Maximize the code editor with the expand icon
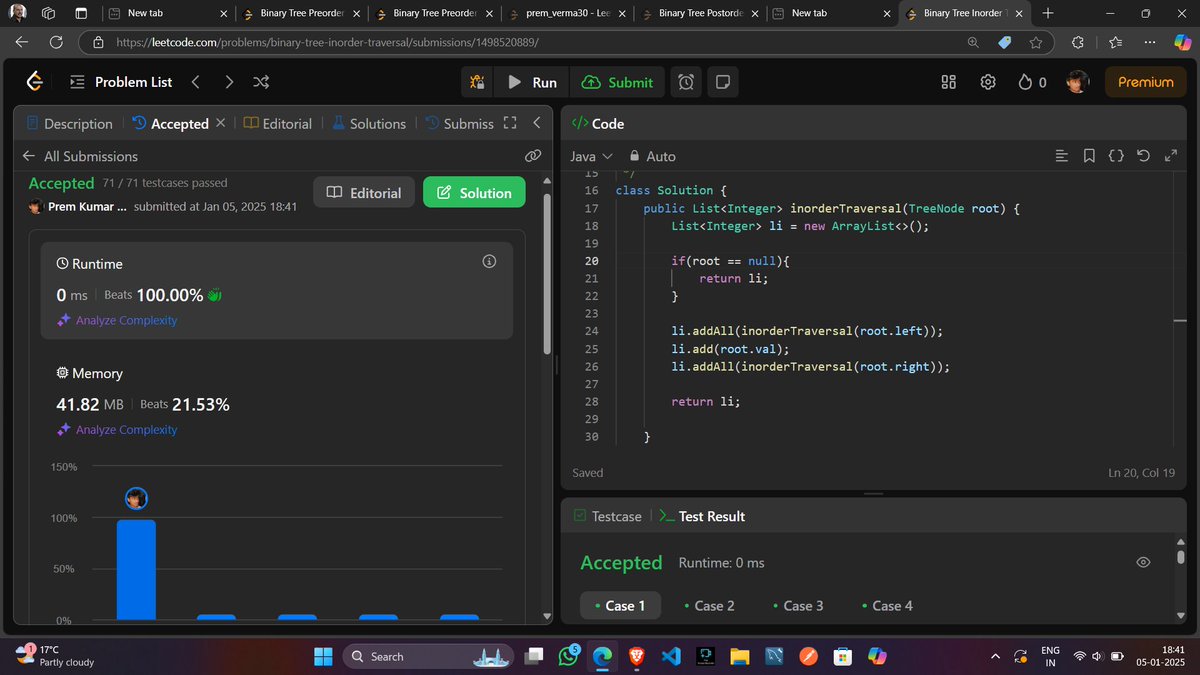This screenshot has height=675, width=1200. (1172, 156)
